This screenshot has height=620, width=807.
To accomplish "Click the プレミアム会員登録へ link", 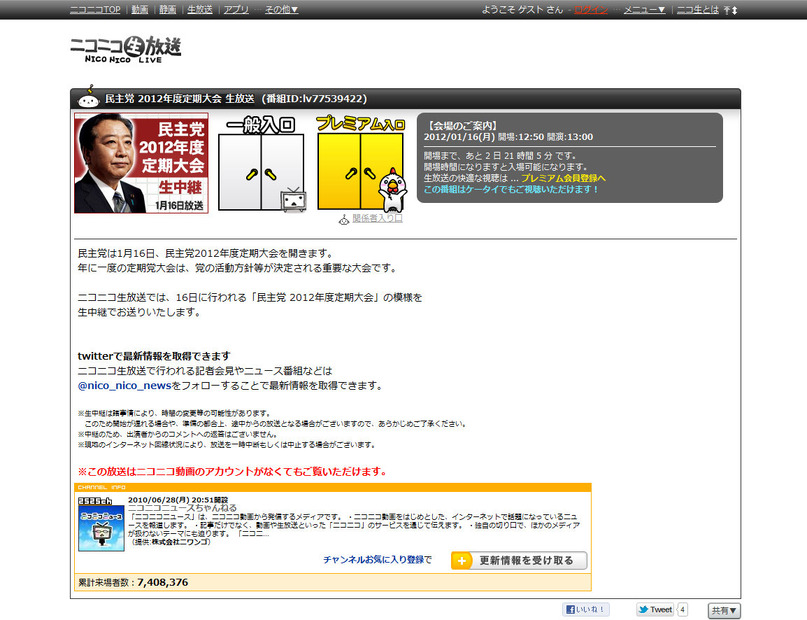I will (563, 178).
